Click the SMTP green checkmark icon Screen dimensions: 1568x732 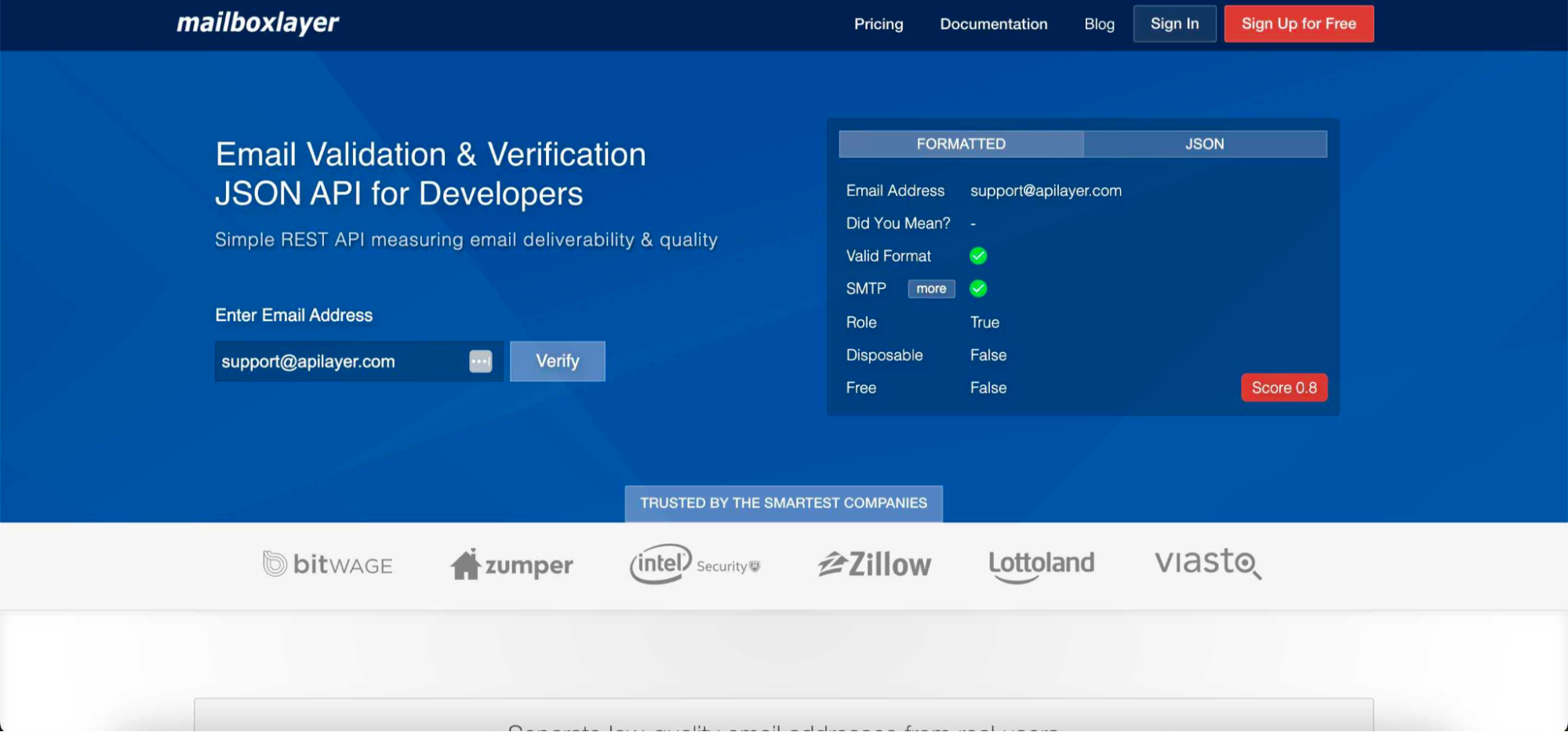[978, 289]
